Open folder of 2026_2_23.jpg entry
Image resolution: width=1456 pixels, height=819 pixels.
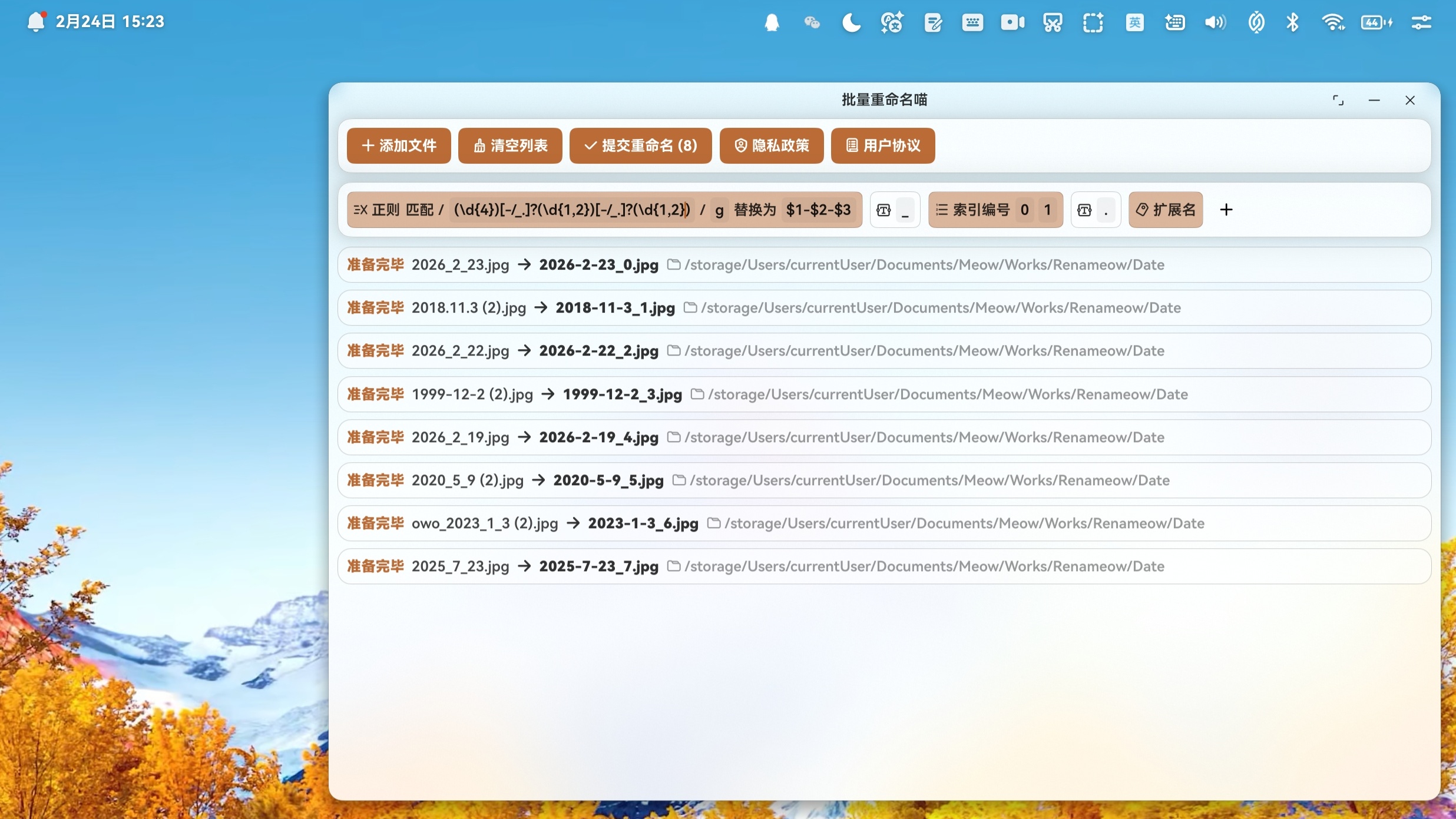pyautogui.click(x=673, y=265)
